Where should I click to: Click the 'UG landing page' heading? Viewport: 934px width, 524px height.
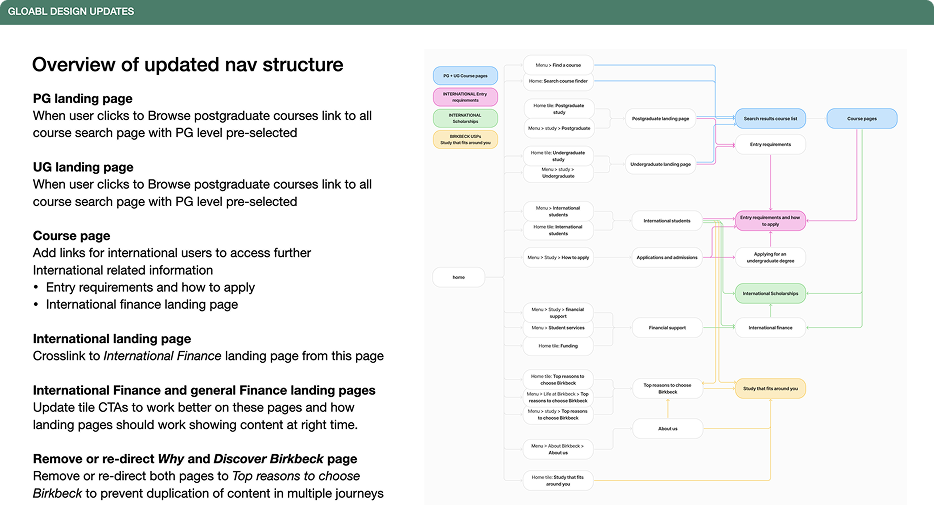[x=83, y=167]
